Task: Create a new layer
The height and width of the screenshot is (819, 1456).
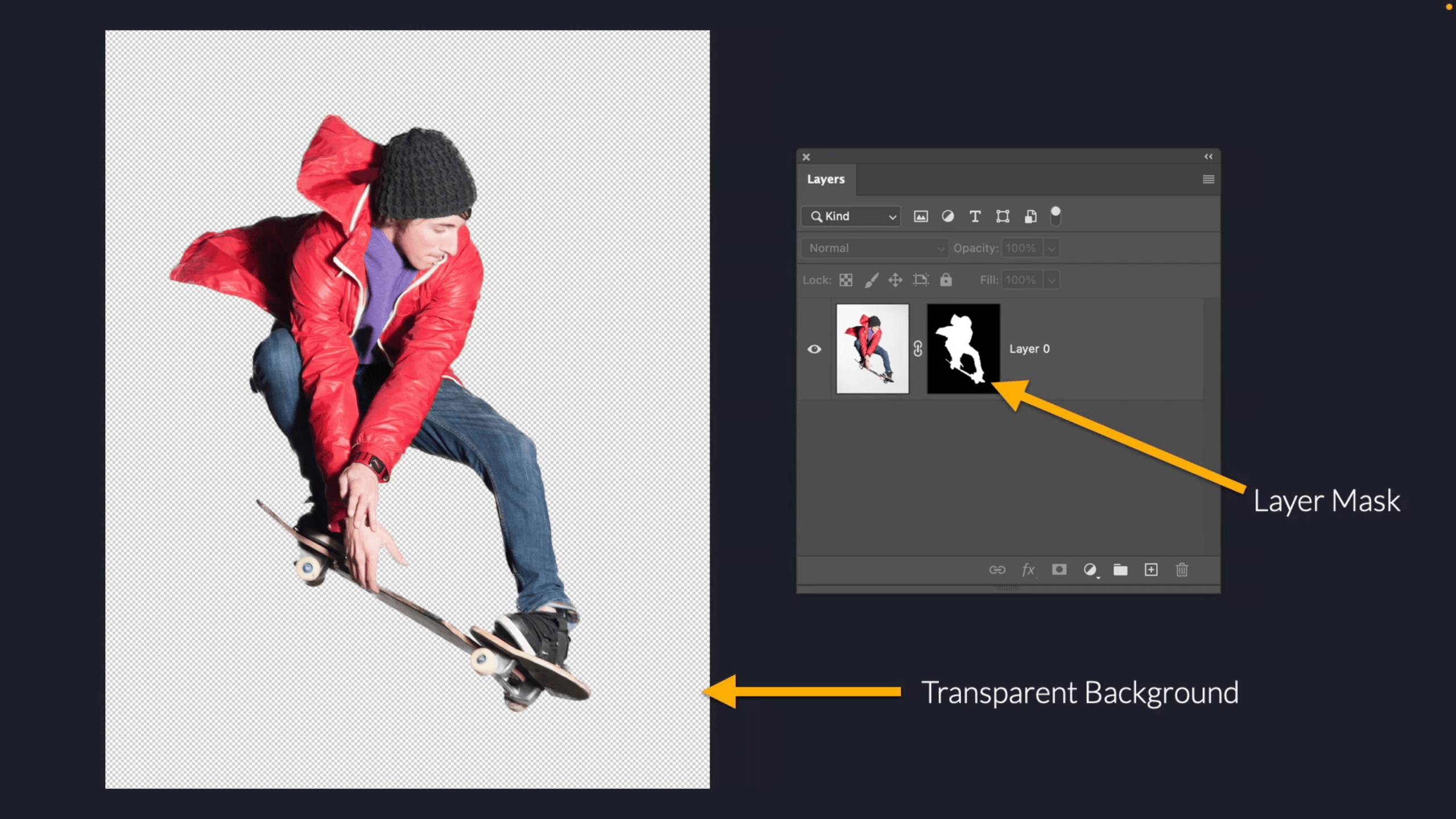Action: [x=1151, y=569]
